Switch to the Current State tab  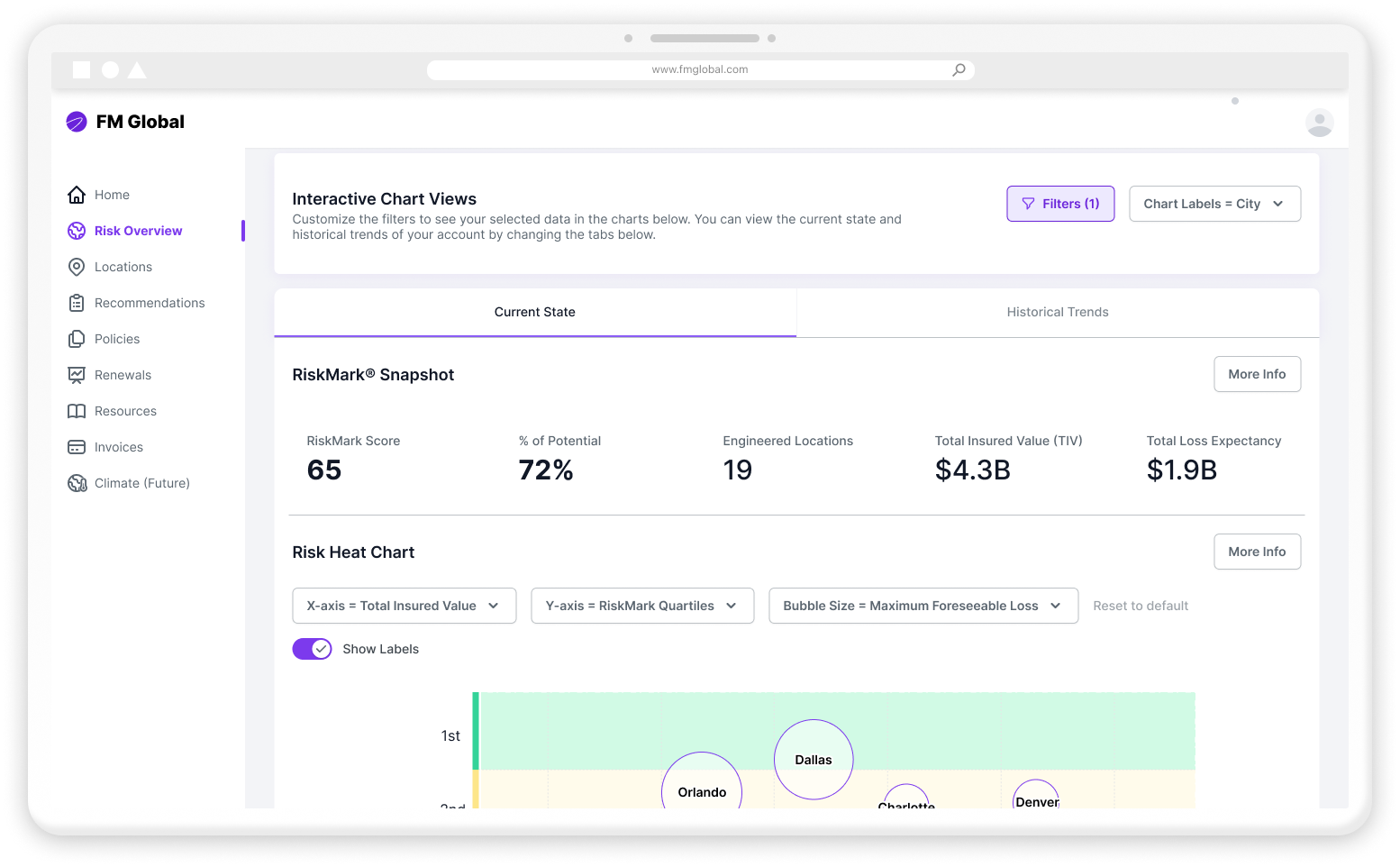coord(535,312)
